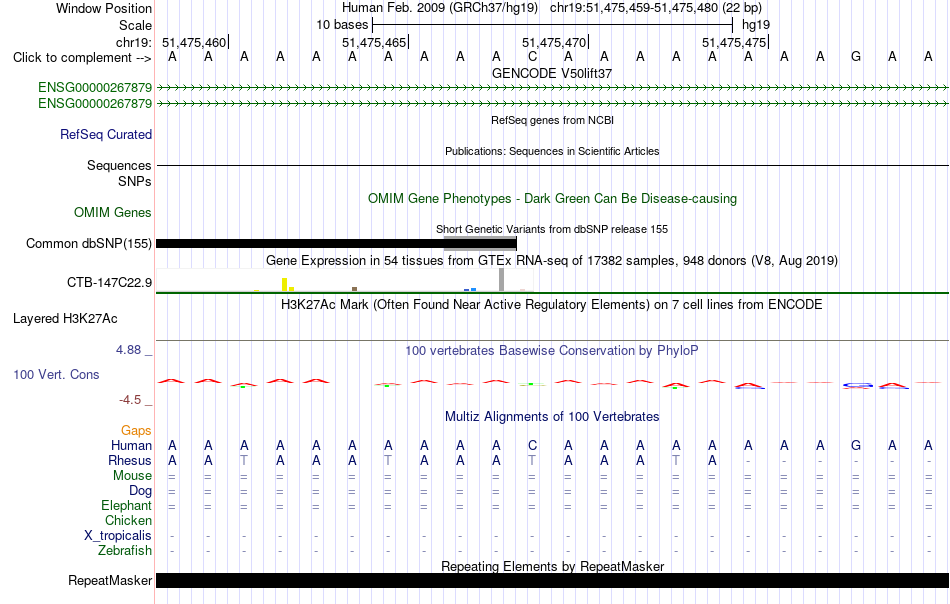Open the OMIM Genes track label
This screenshot has width=950, height=604.
(x=112, y=213)
